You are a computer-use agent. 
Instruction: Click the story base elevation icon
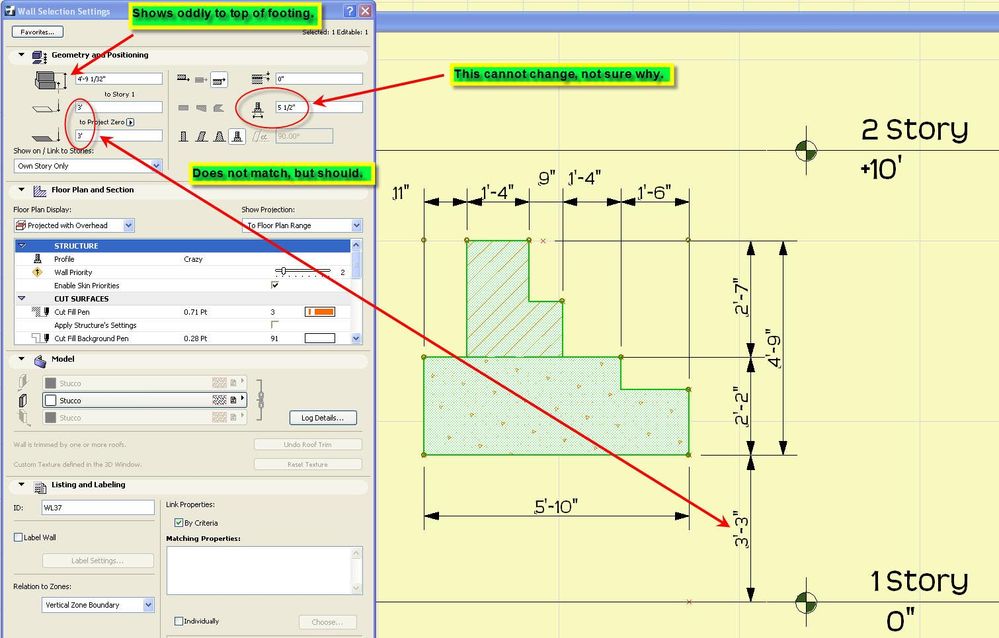coord(46,108)
